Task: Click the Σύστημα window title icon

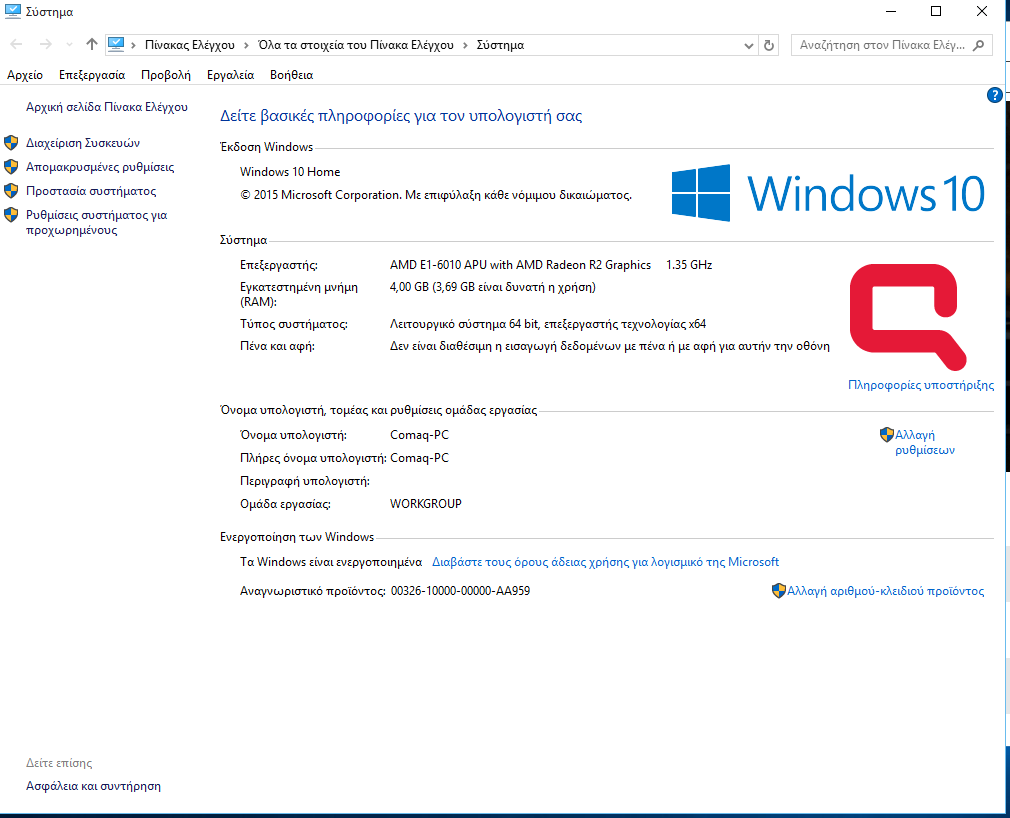Action: tap(12, 12)
